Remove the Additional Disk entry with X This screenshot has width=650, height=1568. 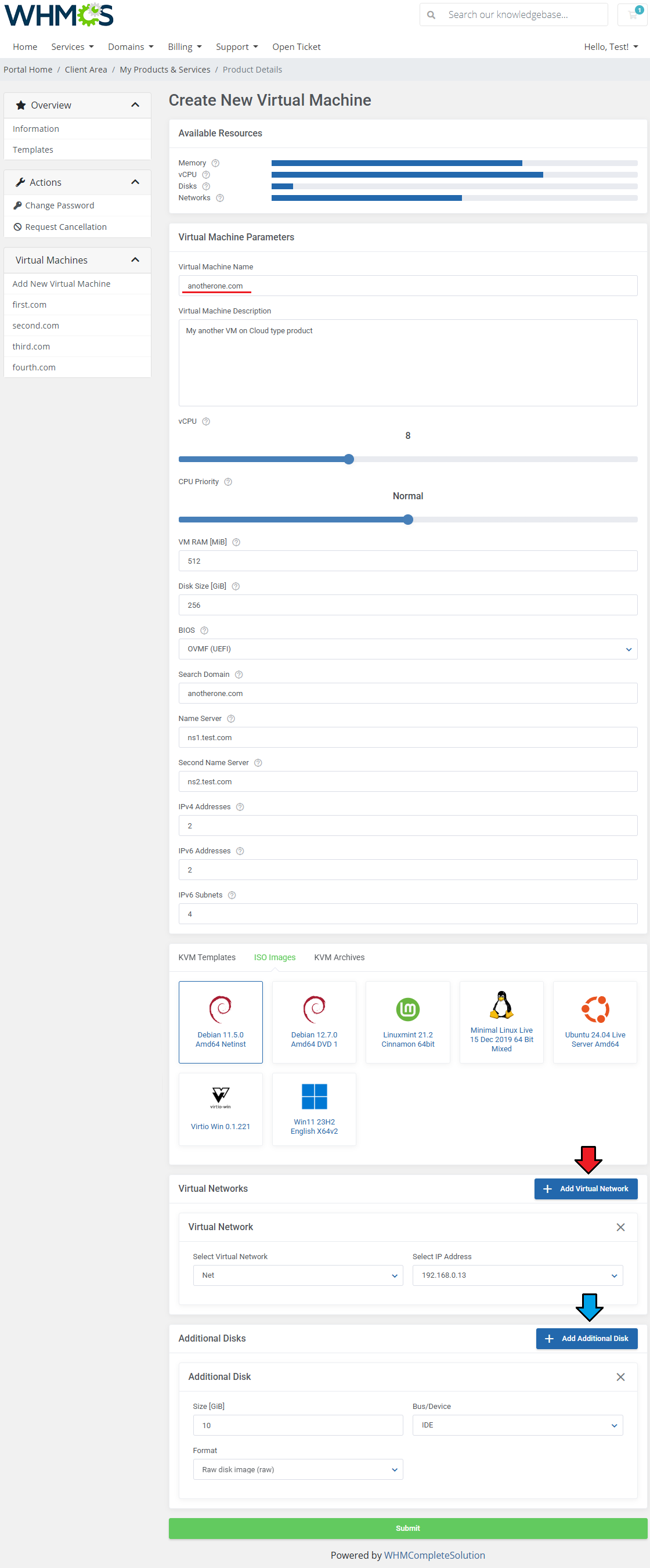(x=620, y=1376)
